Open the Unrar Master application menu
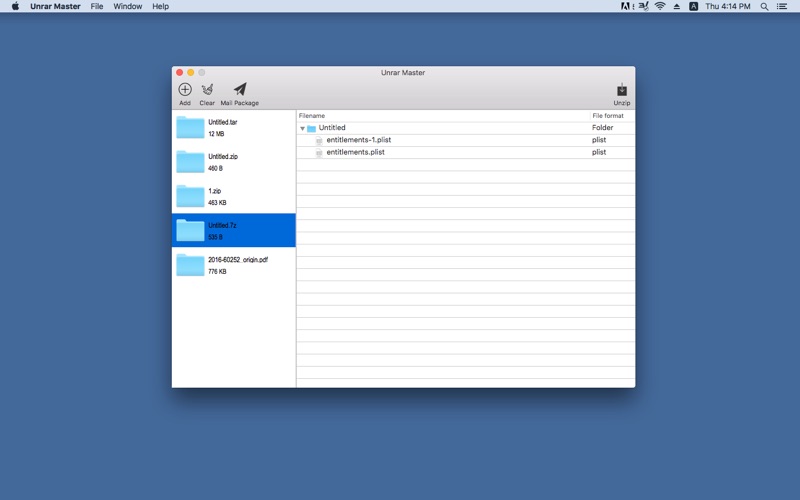The width and height of the screenshot is (800, 500). coord(55,6)
